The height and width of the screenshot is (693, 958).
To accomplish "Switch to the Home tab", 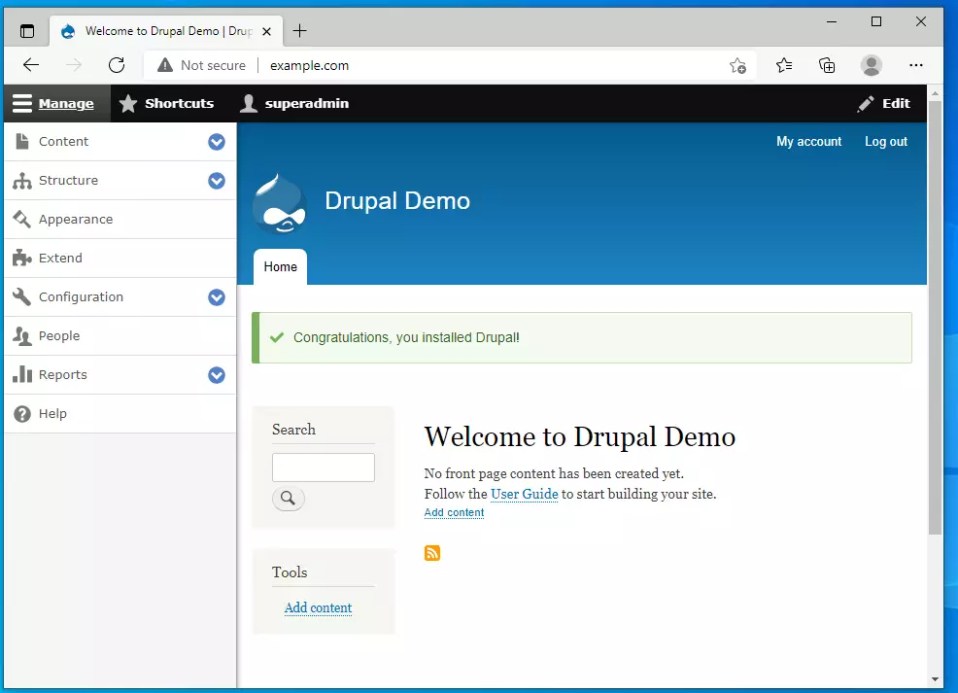I will 280,266.
